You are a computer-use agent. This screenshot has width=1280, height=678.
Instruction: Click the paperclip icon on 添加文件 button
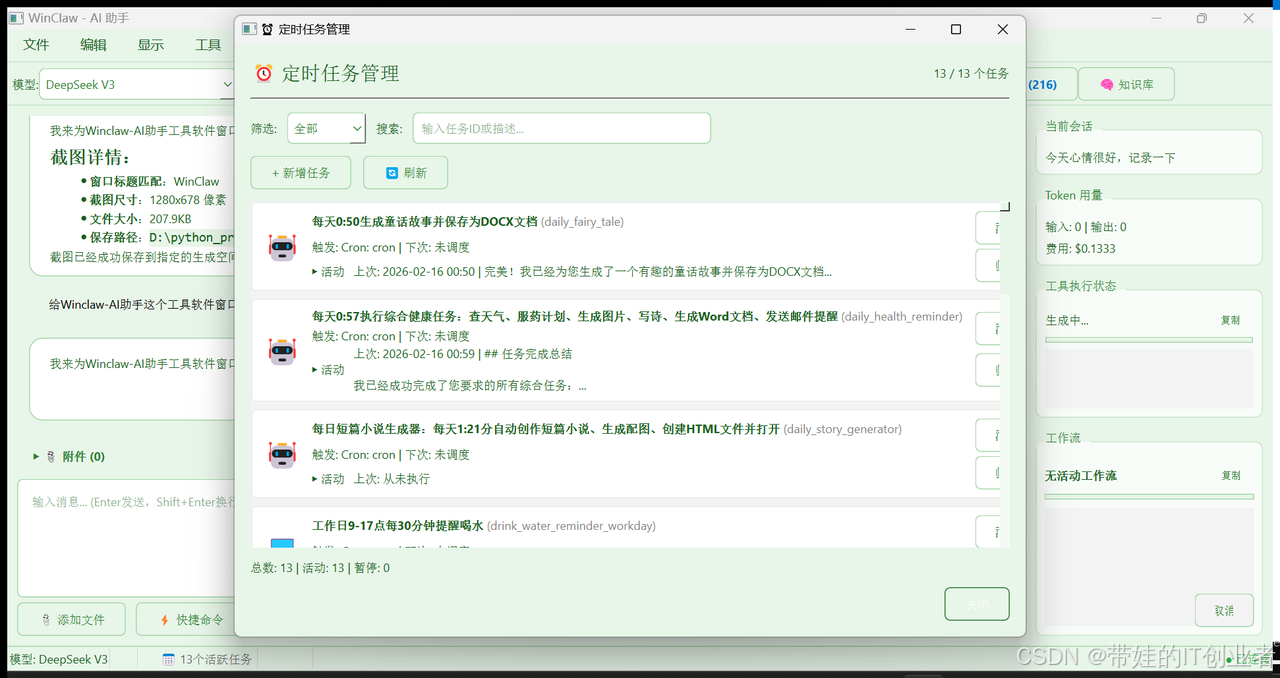(46, 620)
